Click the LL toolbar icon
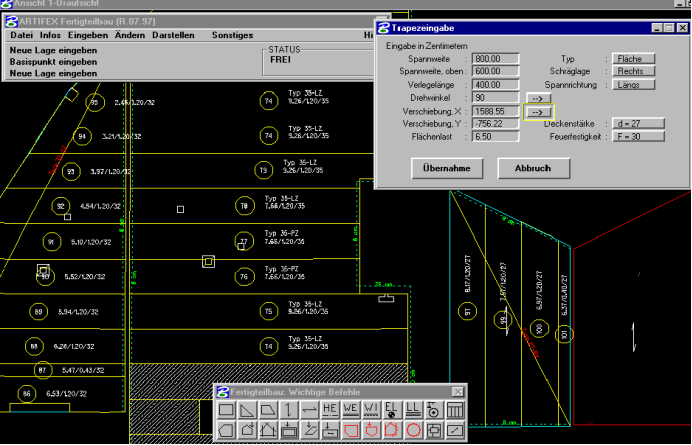692x445 pixels. 413,410
